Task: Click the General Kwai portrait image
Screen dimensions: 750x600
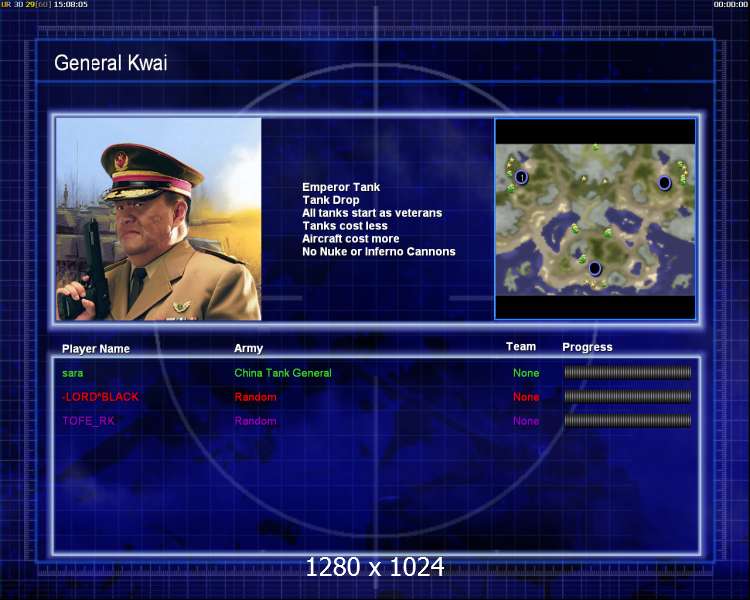Action: pos(159,219)
